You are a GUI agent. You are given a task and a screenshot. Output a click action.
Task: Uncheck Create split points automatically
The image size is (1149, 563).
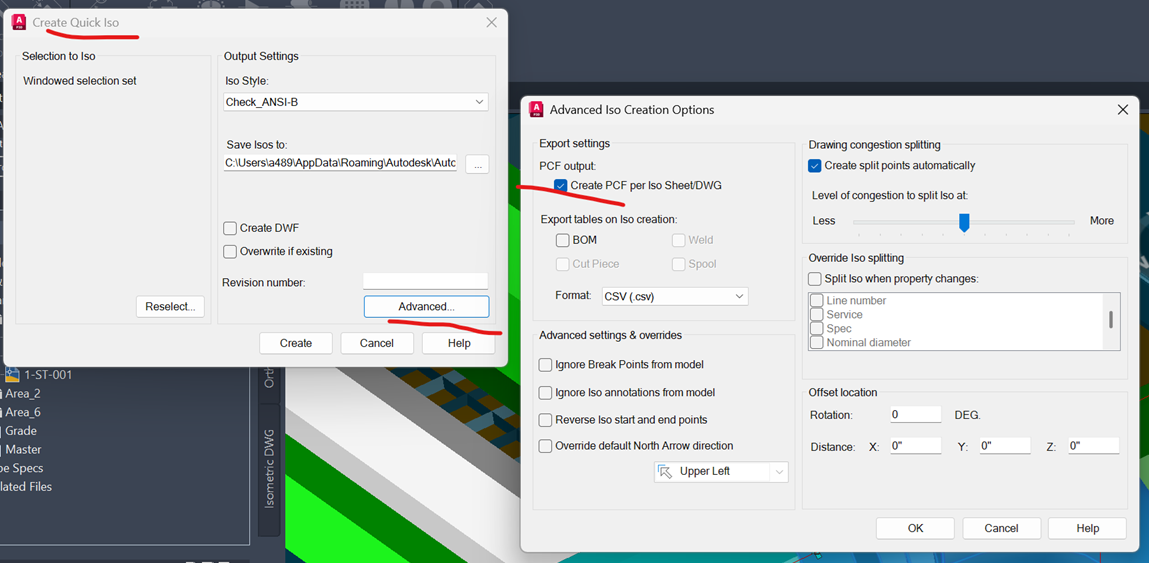[x=815, y=166]
